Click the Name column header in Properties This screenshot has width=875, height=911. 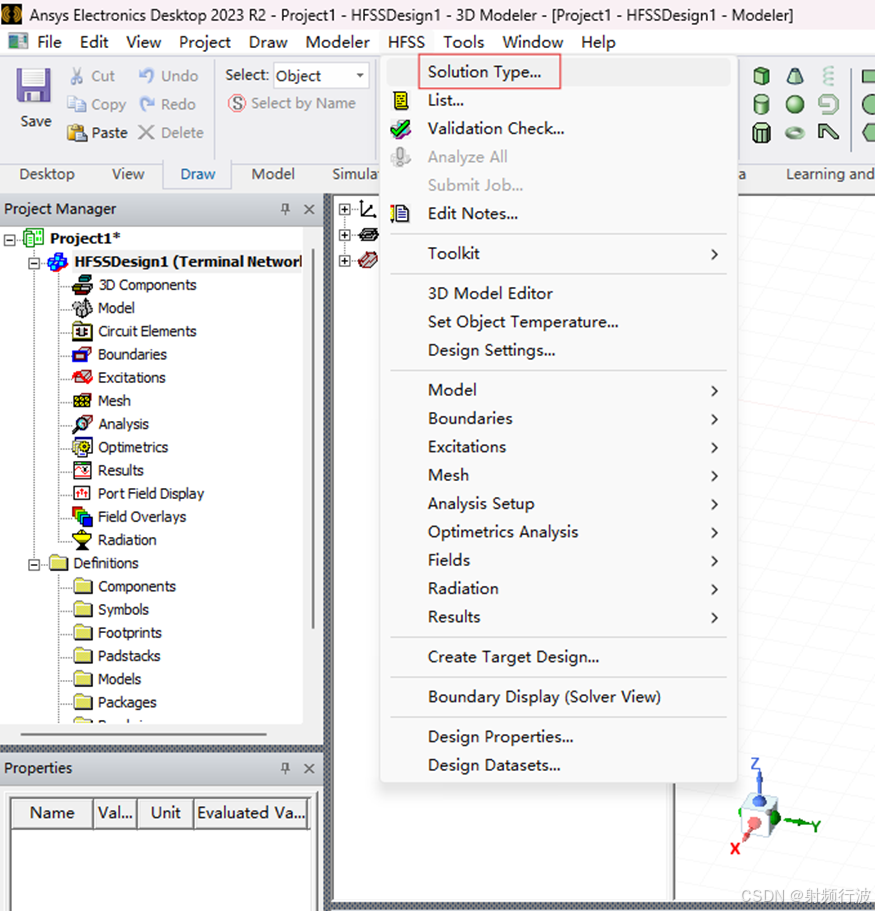pos(52,813)
